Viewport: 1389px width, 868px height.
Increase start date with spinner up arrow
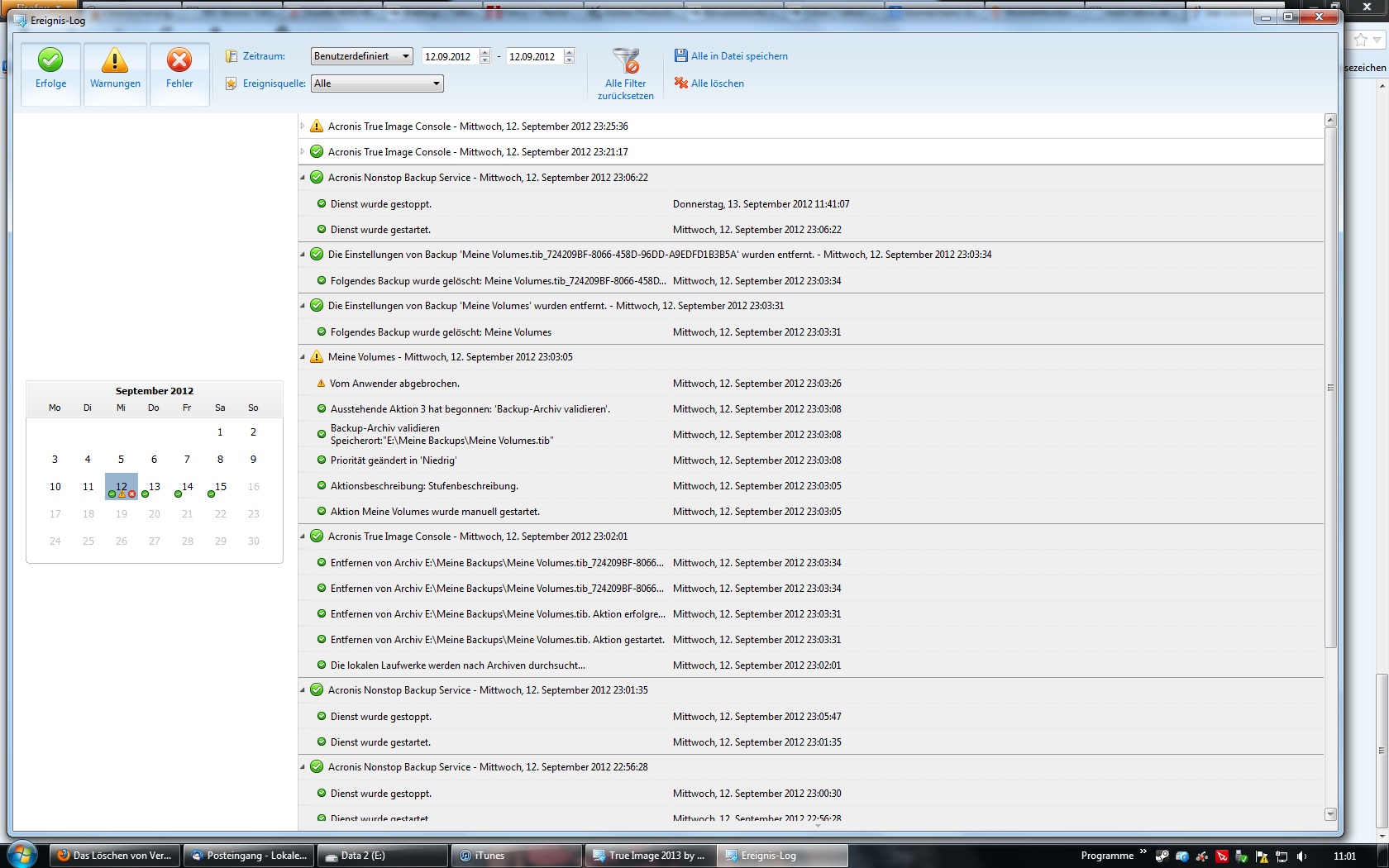click(485, 52)
